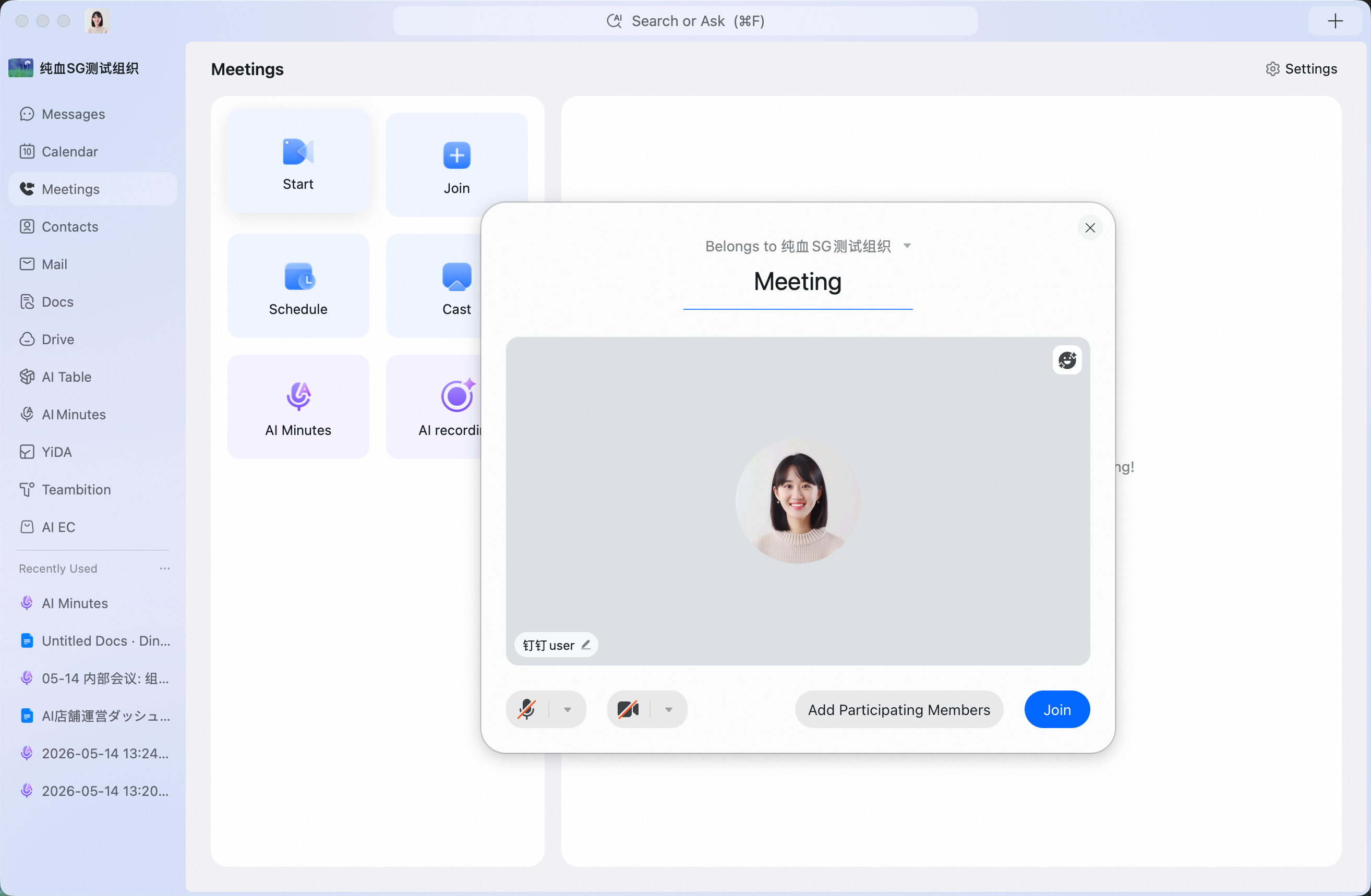Click the AI Minutes card icon
This screenshot has height=896, width=1371.
[x=298, y=396]
